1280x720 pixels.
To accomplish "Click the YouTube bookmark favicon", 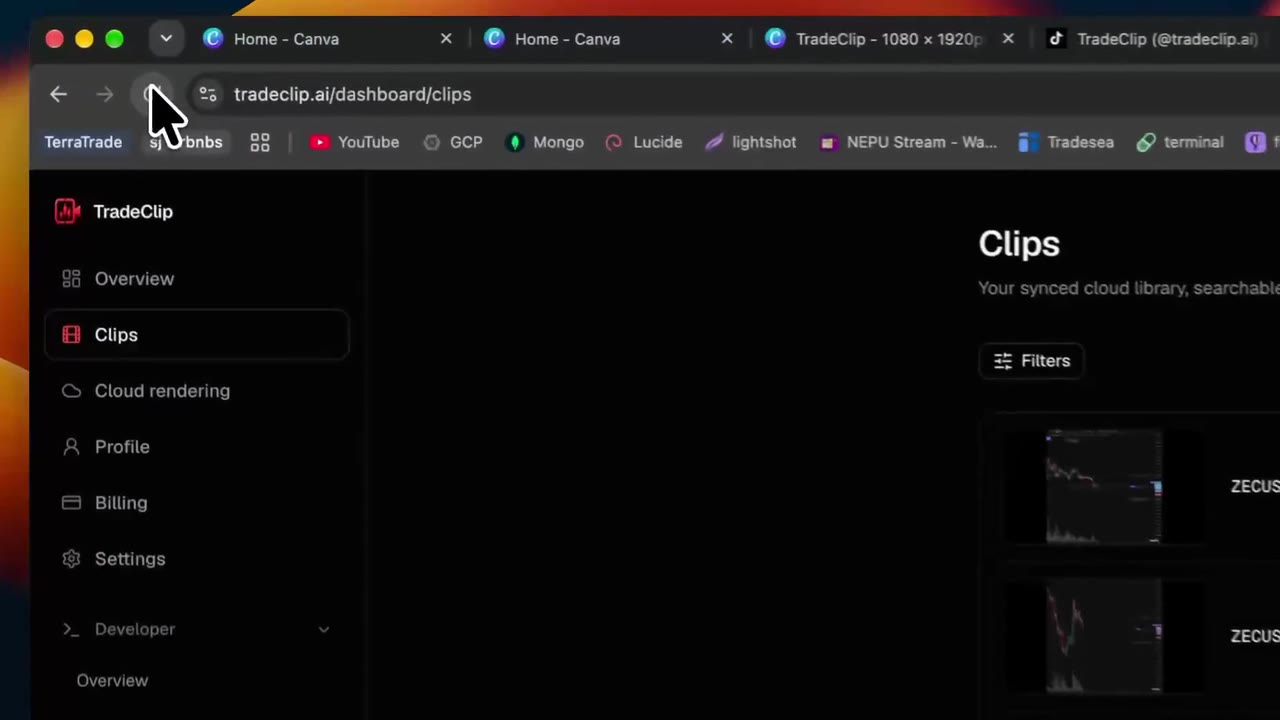I will pos(319,142).
